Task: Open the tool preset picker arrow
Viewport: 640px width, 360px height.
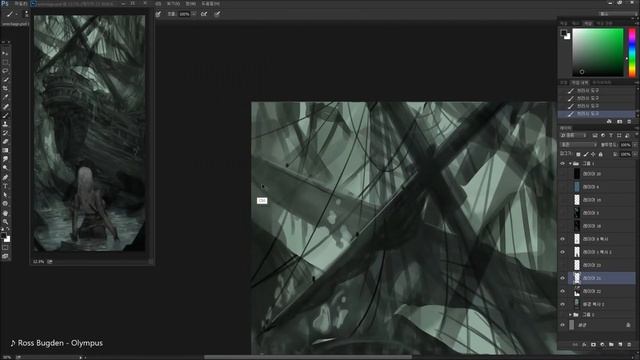Action: coord(16,14)
